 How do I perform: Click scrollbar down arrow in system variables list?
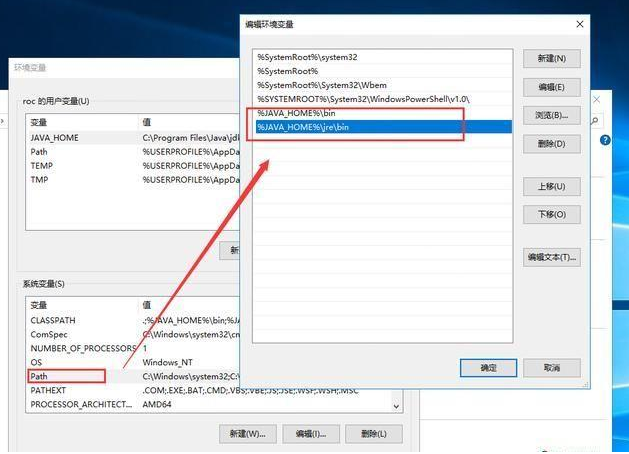coord(397,406)
